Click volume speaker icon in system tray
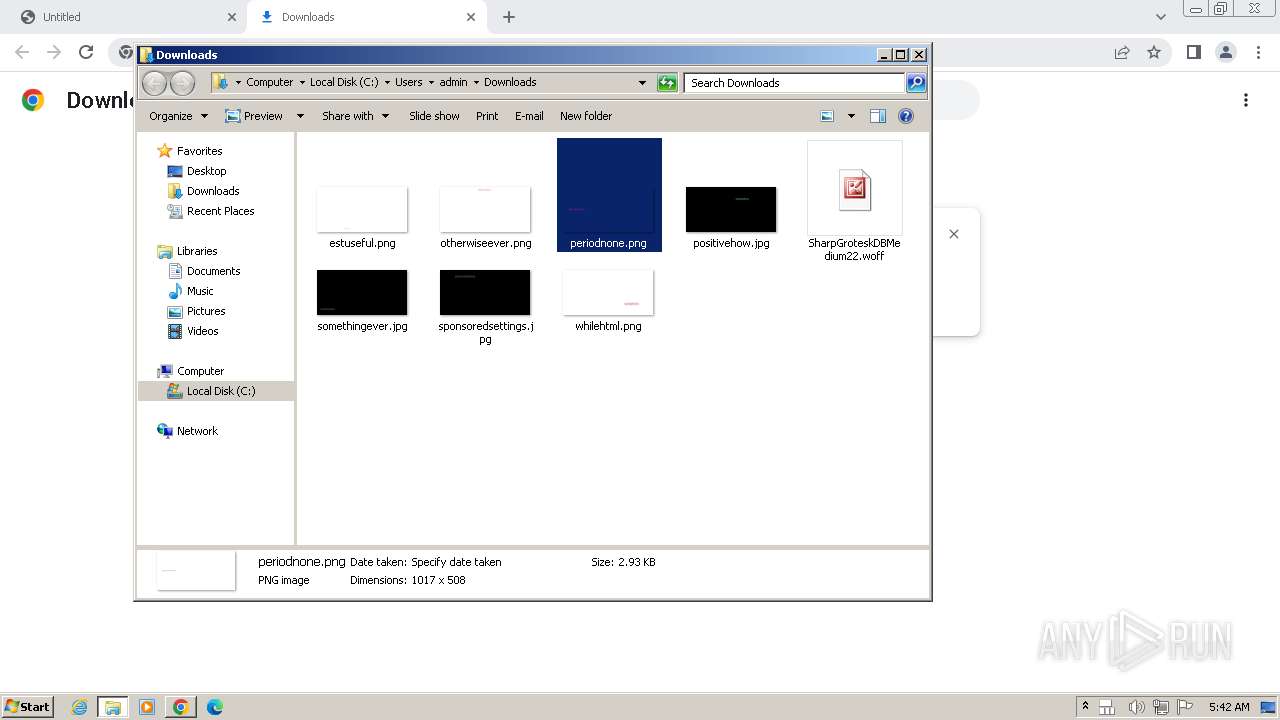 click(1137, 707)
